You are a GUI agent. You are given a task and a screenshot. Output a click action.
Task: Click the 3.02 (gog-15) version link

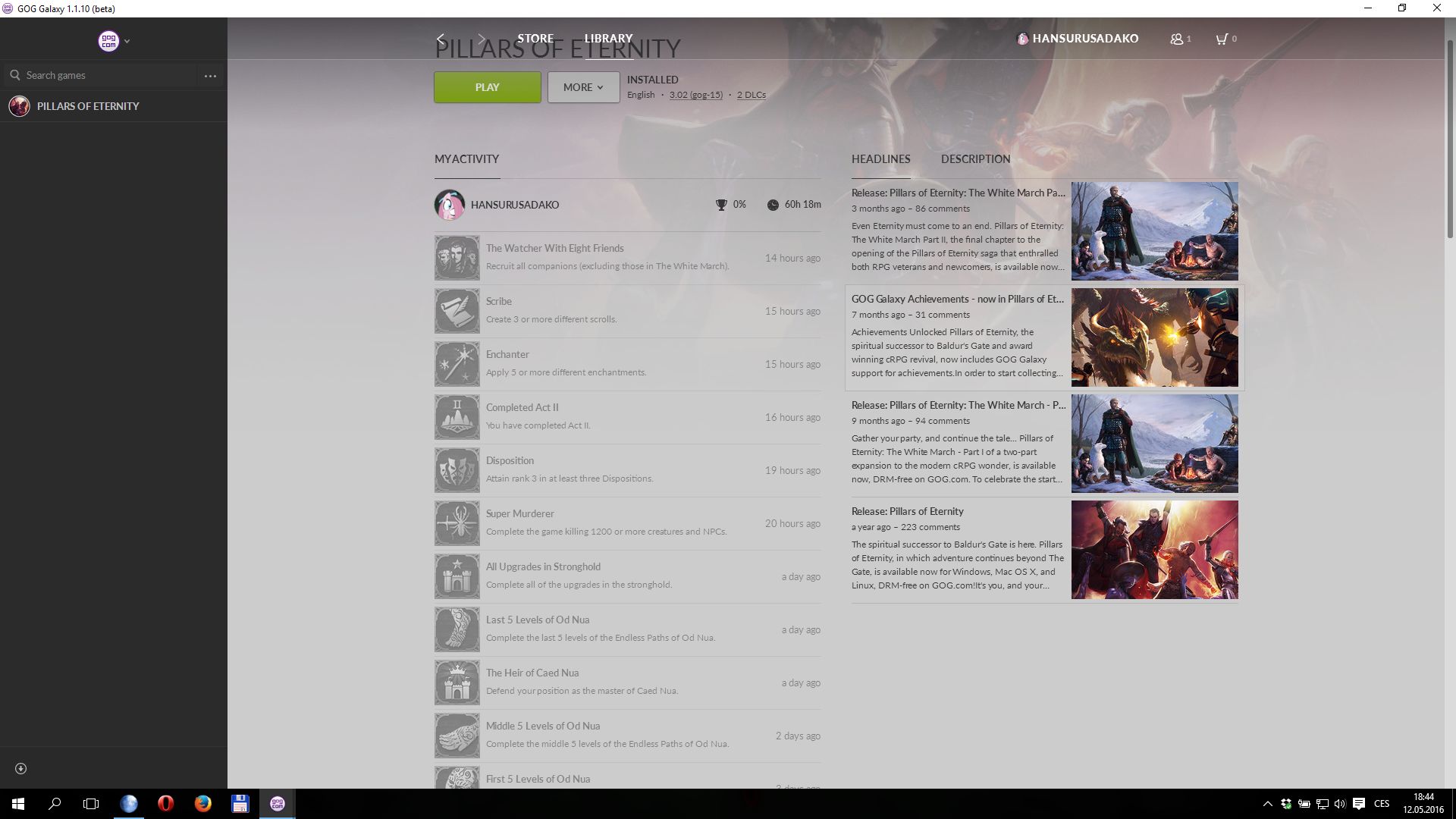click(x=696, y=95)
